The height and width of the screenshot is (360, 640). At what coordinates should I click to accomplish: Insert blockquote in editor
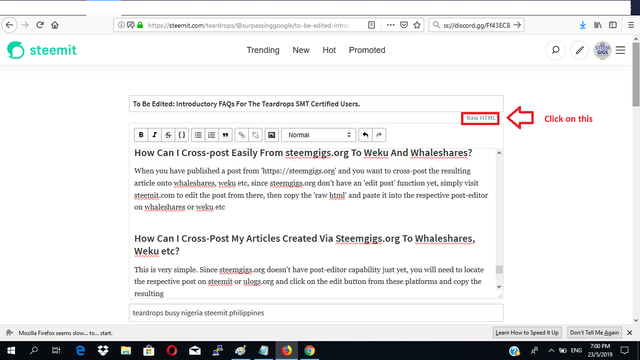click(x=225, y=135)
